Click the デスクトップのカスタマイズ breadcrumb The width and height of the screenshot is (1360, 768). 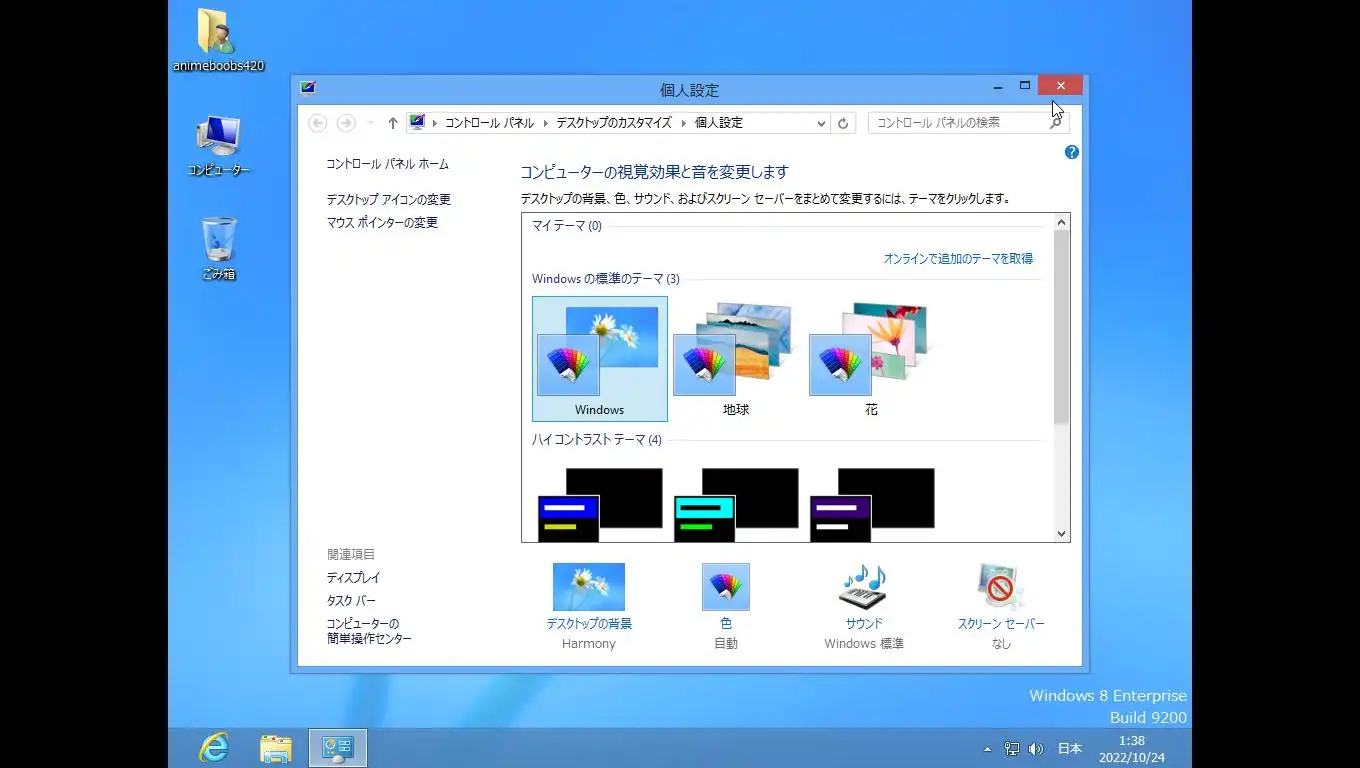614,123
